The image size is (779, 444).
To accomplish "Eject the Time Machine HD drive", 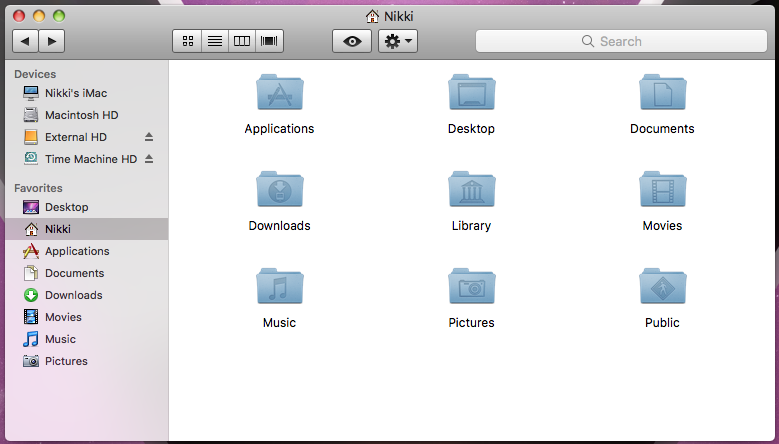I will (x=149, y=159).
